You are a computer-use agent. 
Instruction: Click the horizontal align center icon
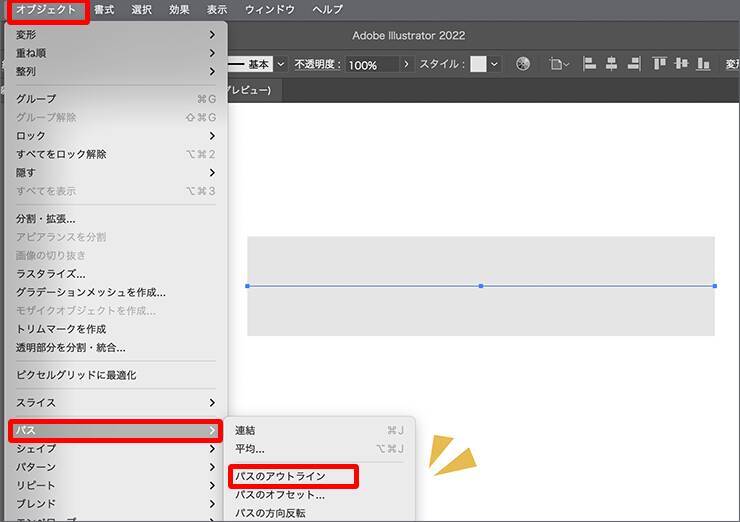(x=611, y=64)
